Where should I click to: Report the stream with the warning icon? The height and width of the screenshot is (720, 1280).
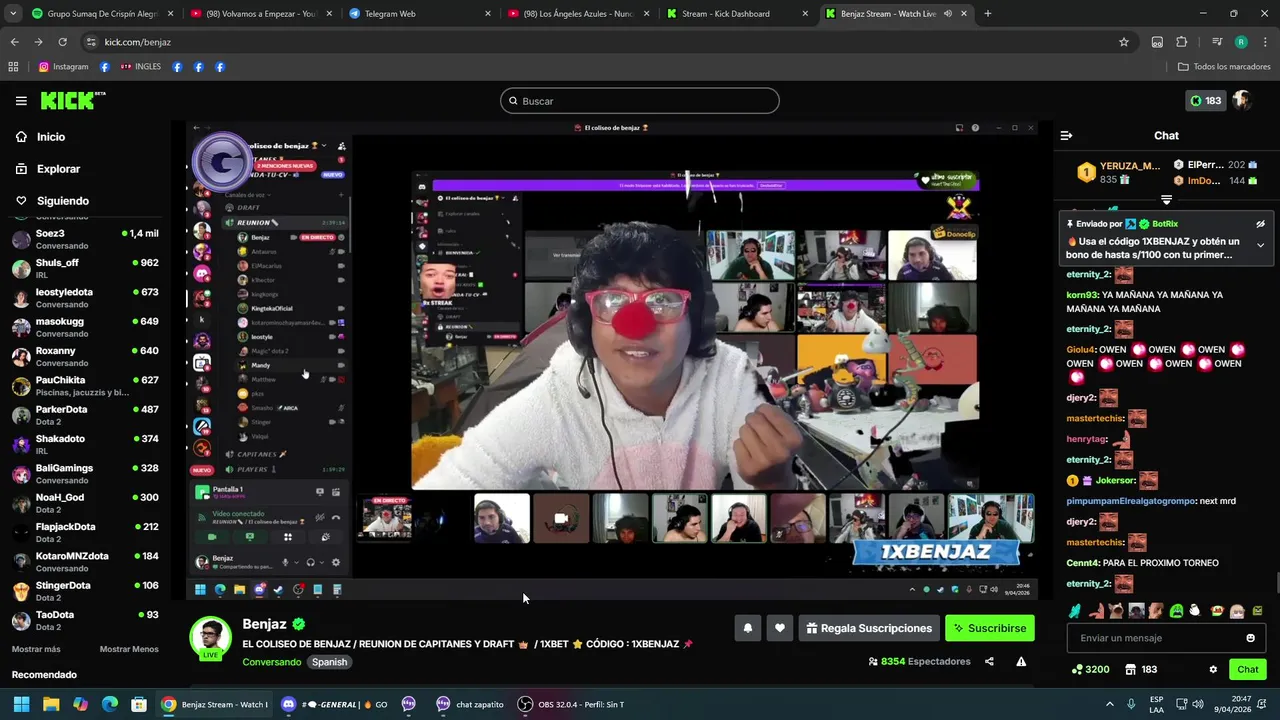[1021, 661]
